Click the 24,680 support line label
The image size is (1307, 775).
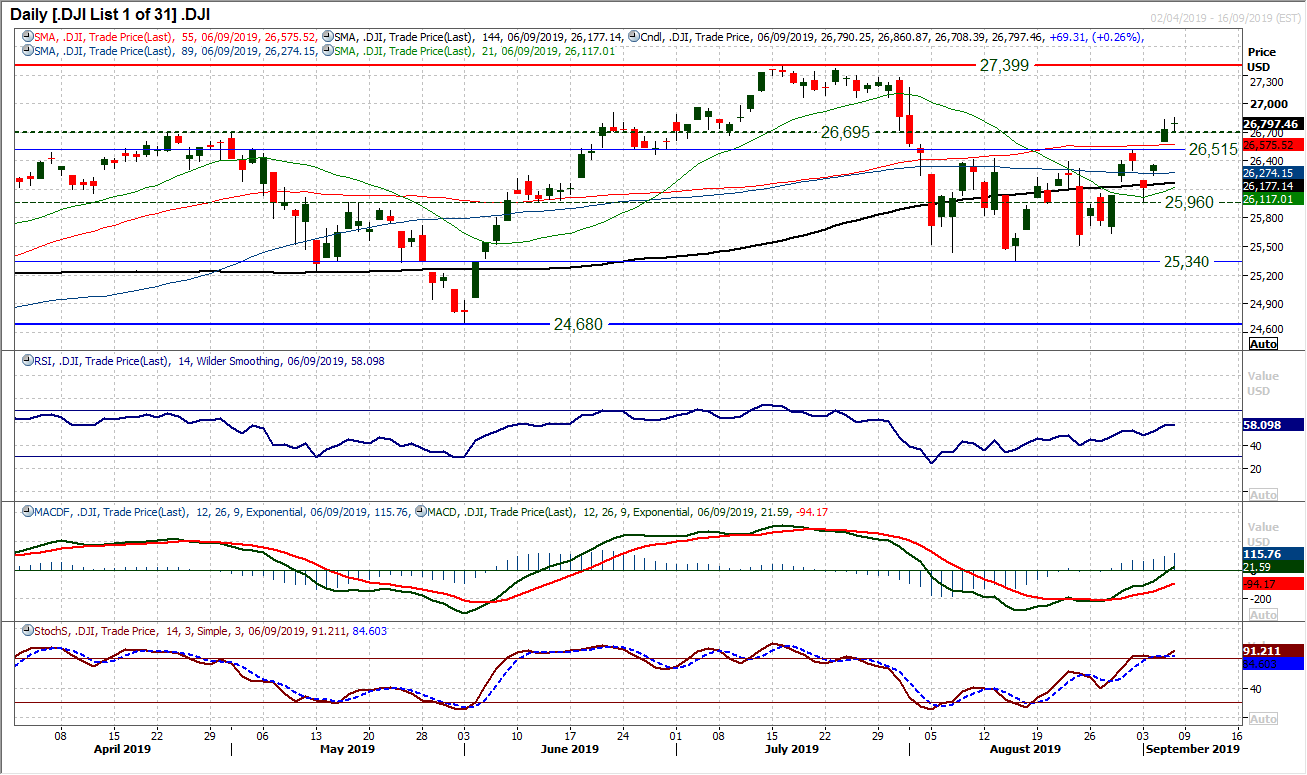(579, 324)
